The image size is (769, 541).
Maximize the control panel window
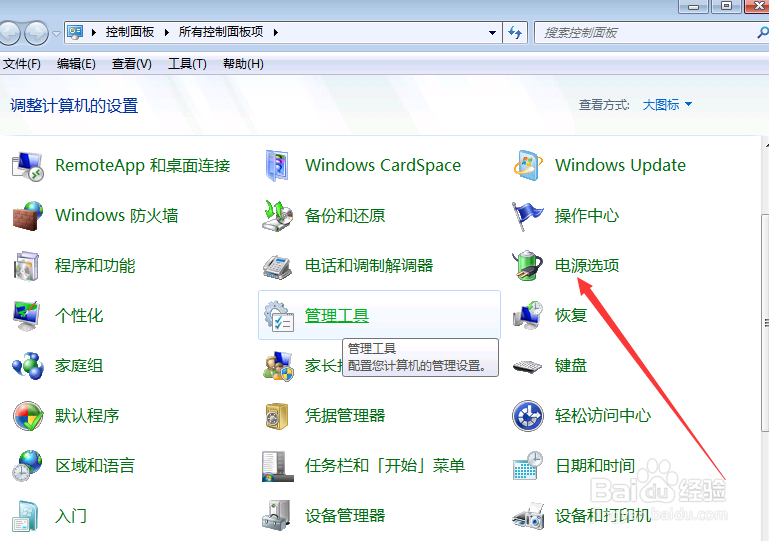(x=727, y=6)
